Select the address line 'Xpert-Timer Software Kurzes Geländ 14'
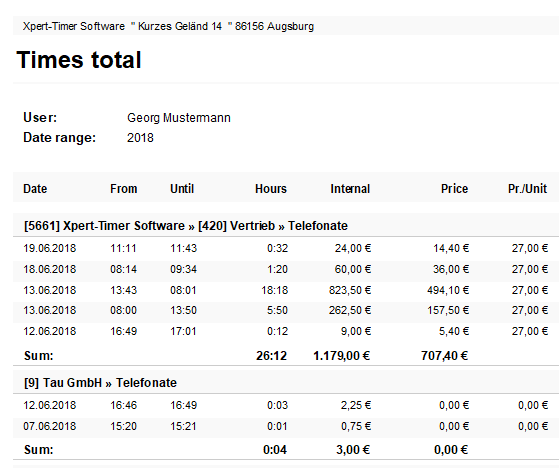This screenshot has height=468, width=559. [122, 26]
